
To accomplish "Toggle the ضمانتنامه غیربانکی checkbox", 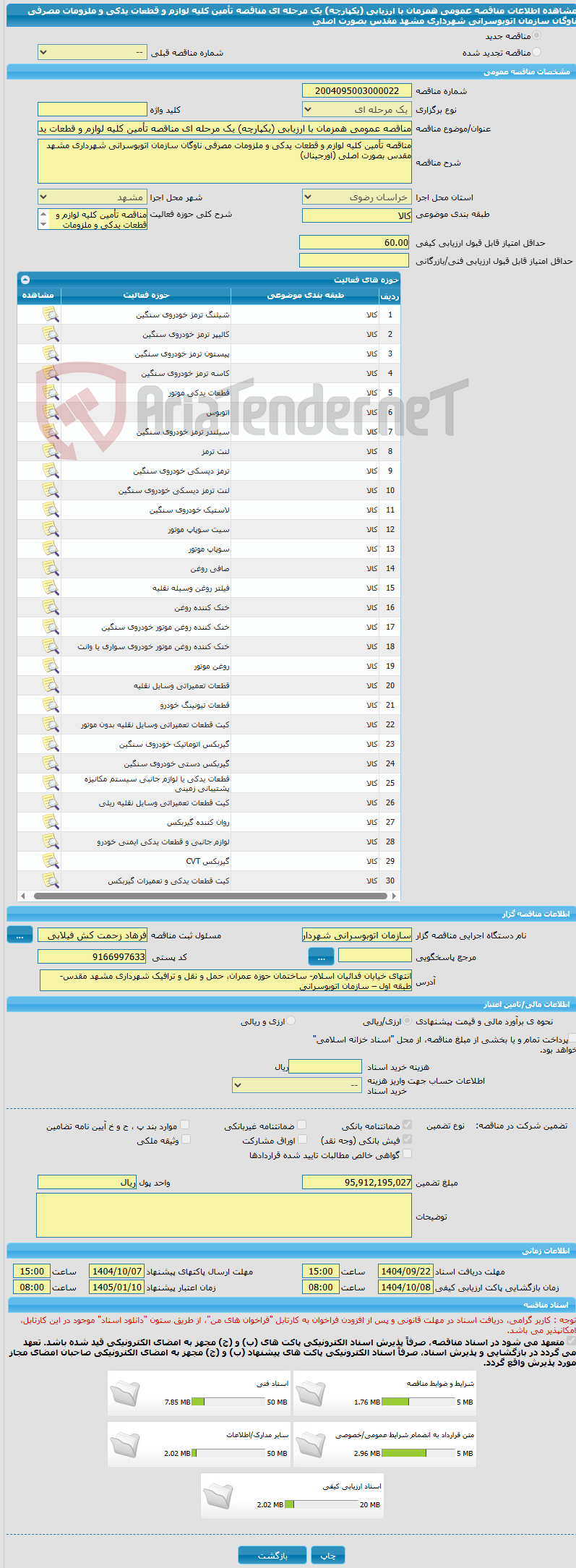I will (302, 1124).
